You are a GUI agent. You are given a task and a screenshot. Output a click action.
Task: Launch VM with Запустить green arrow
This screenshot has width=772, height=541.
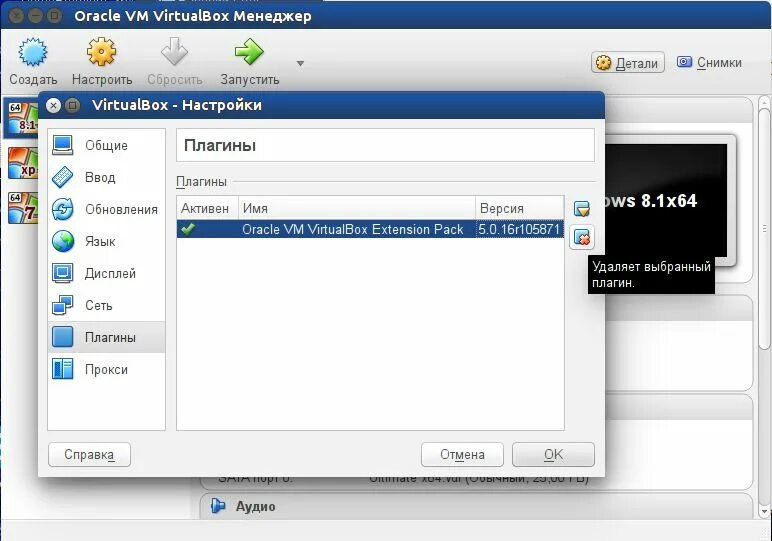249,52
